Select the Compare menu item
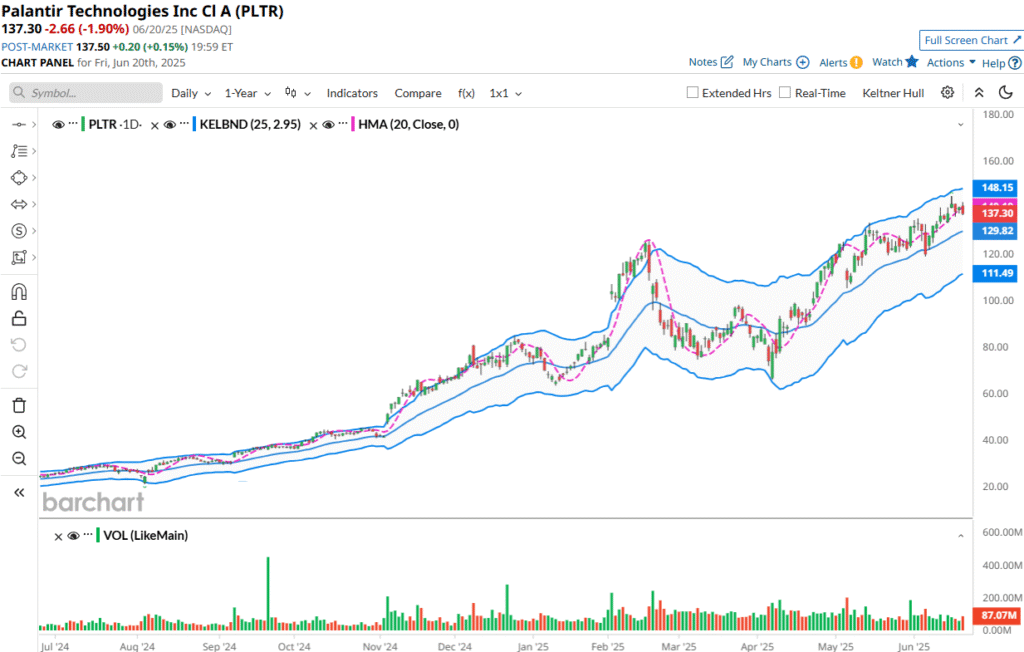Screen dimensions: 1024x652 (x=418, y=93)
